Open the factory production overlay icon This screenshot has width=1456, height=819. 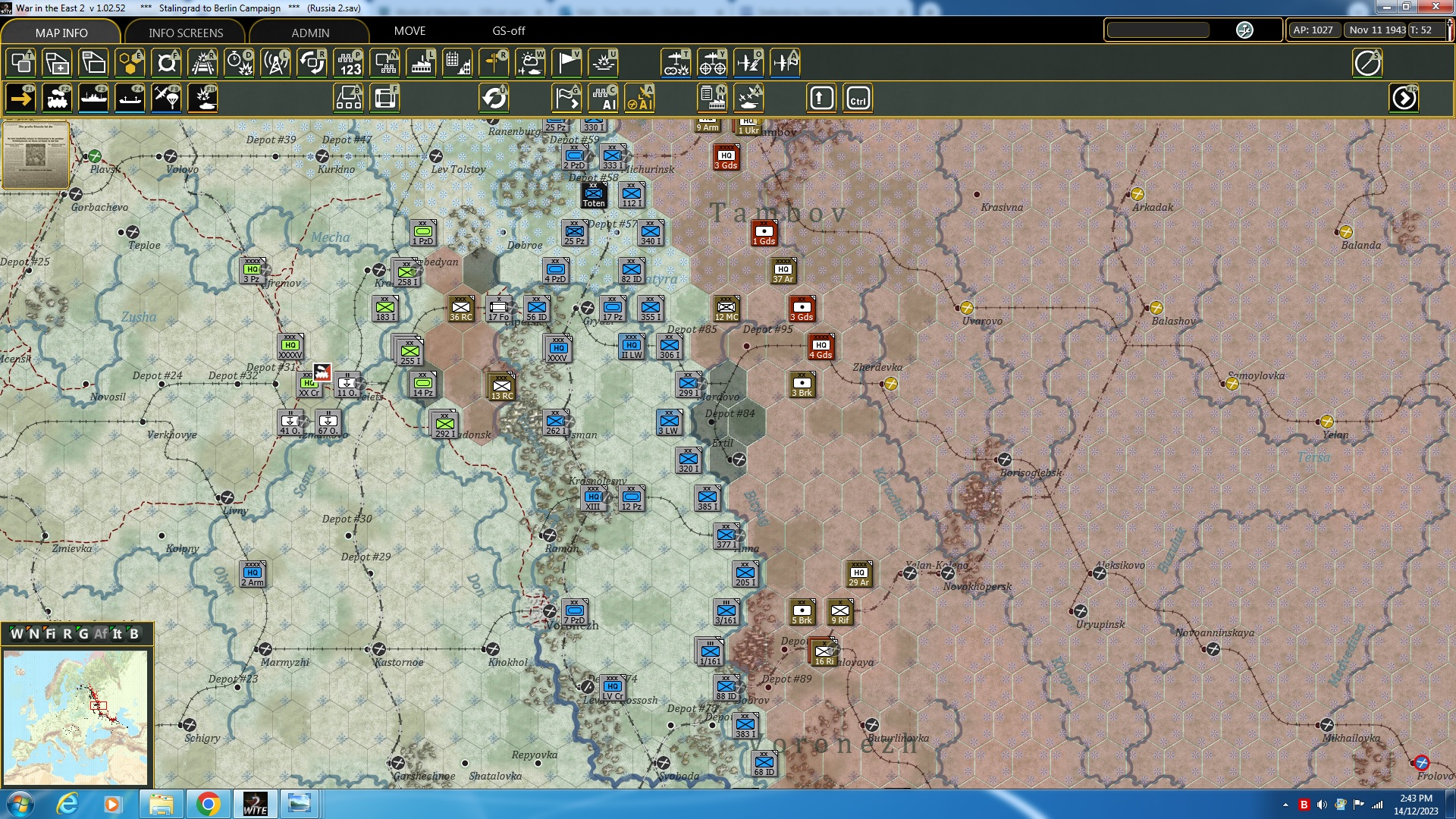(421, 63)
